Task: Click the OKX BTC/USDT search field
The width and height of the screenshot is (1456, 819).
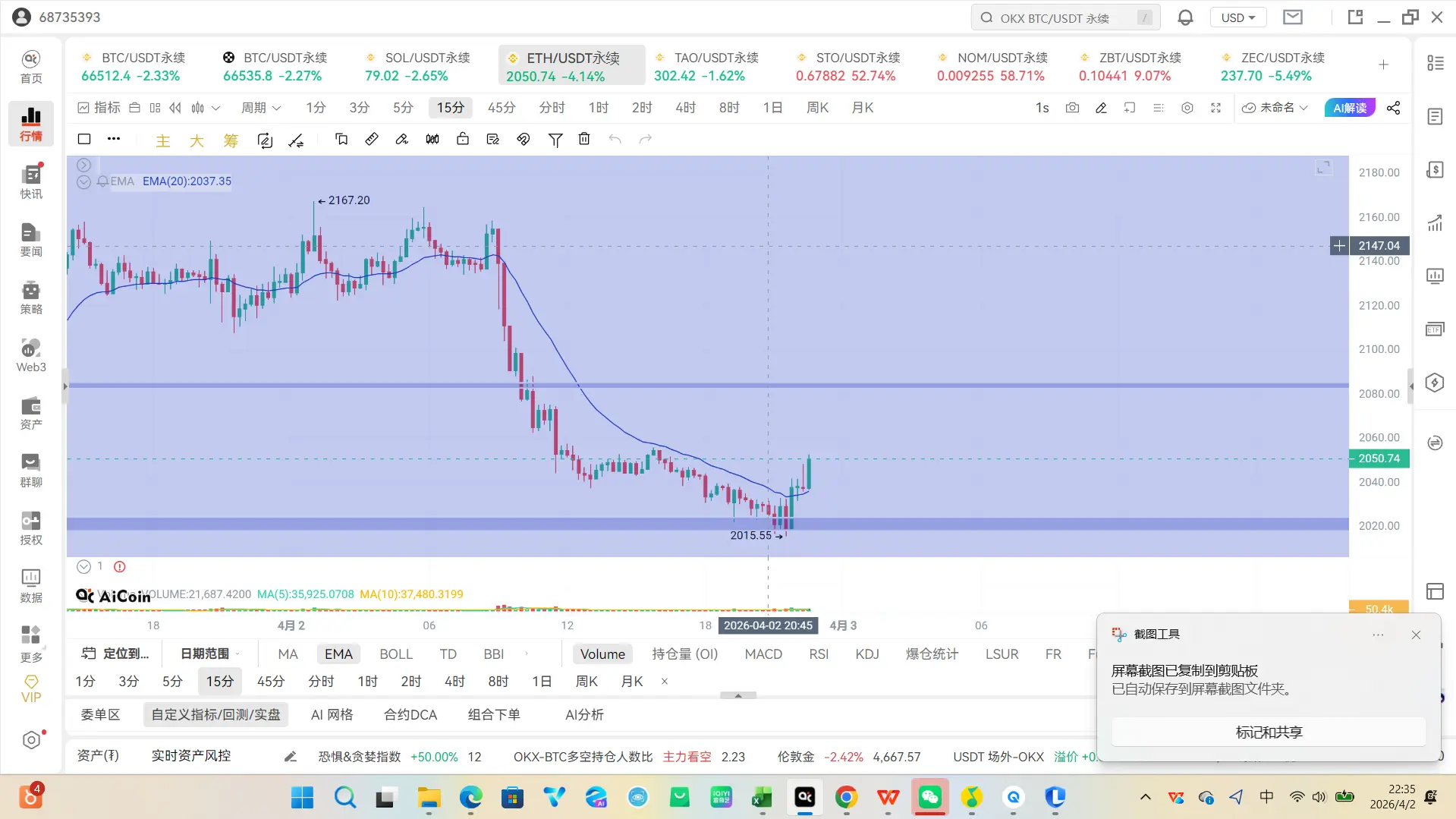Action: (x=1065, y=17)
